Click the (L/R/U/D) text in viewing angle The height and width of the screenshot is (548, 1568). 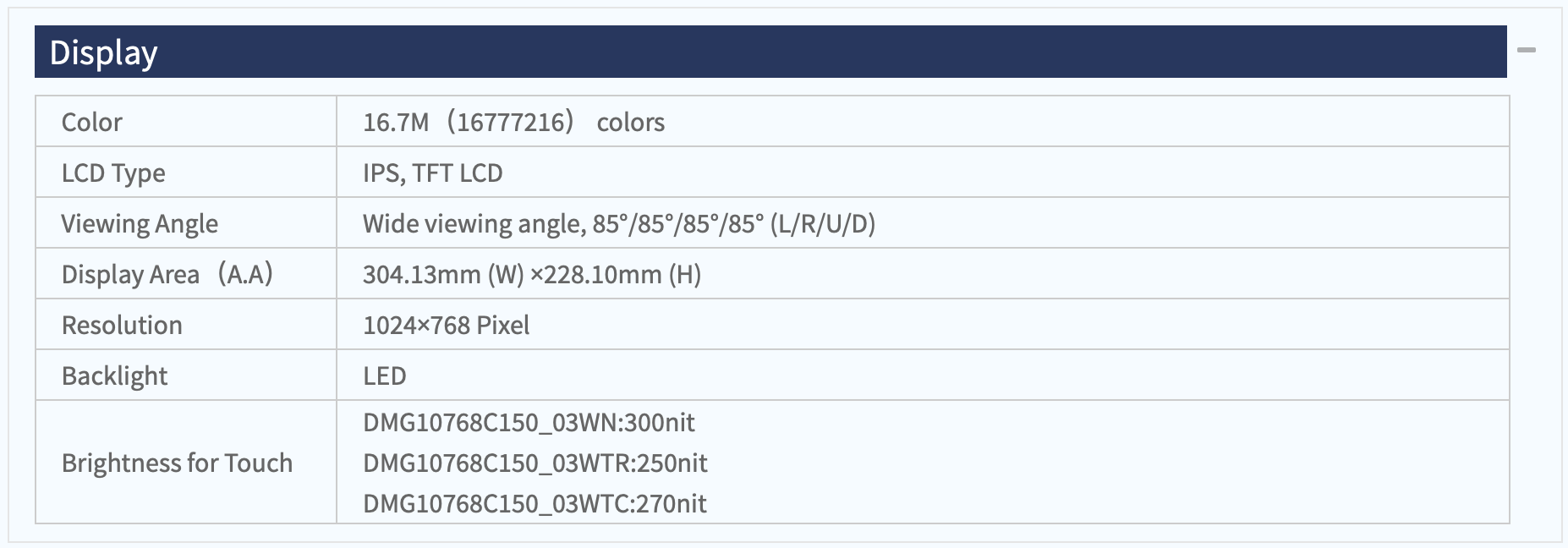click(823, 223)
